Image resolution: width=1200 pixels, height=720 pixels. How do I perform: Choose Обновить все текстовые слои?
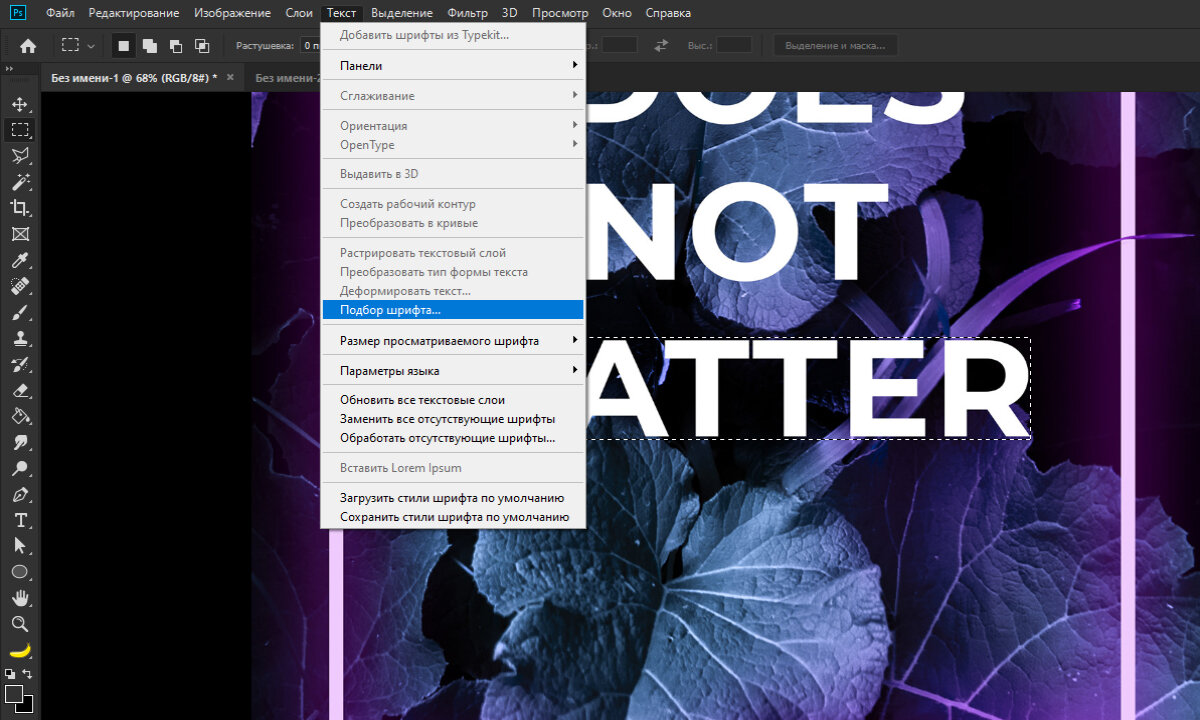pyautogui.click(x=453, y=400)
